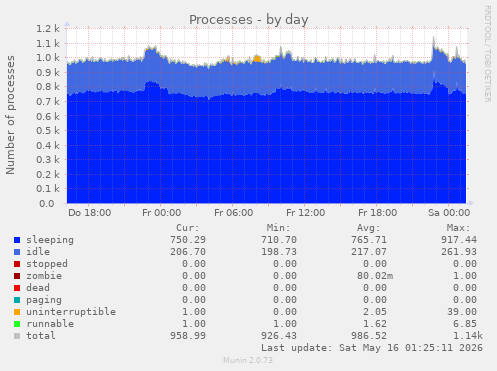Click the 'Fr 06:00' x-axis label

pos(234,213)
